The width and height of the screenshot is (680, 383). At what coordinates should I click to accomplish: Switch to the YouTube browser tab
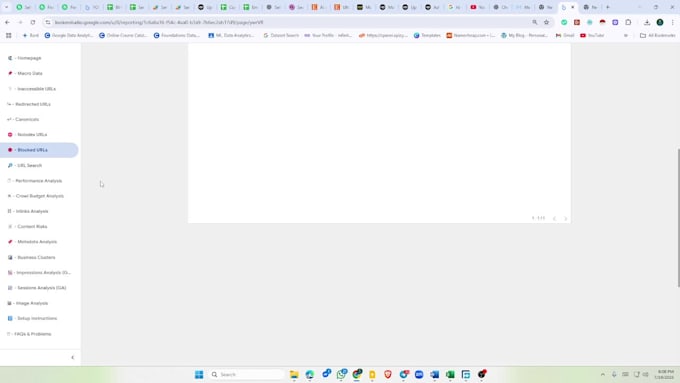(477, 7)
